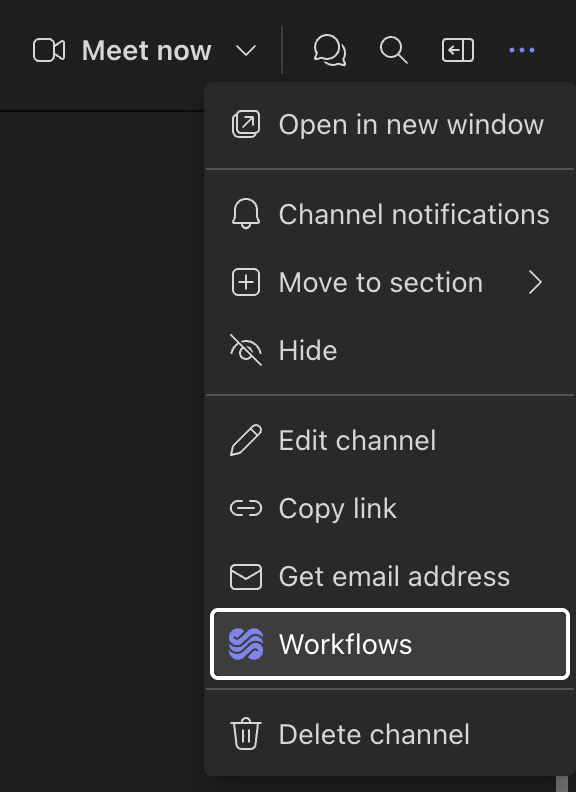Viewport: 576px width, 792px height.
Task: Click the envelope icon for Get email address
Action: click(x=246, y=577)
